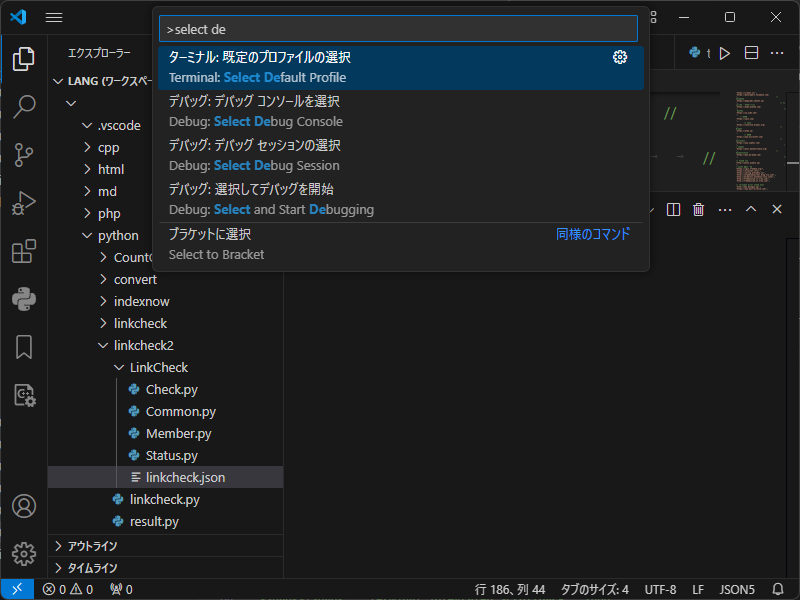Viewport: 800px width, 600px height.
Task: Expand the convert folder
Action: pyautogui.click(x=103, y=280)
